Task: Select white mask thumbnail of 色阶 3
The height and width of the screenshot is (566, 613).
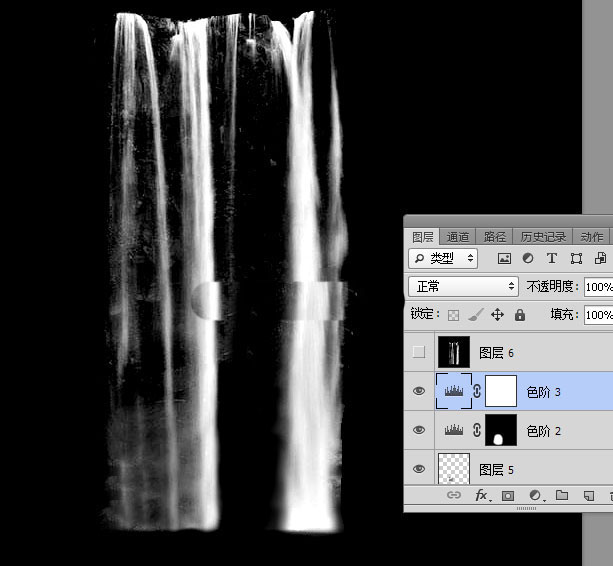Action: pos(501,391)
